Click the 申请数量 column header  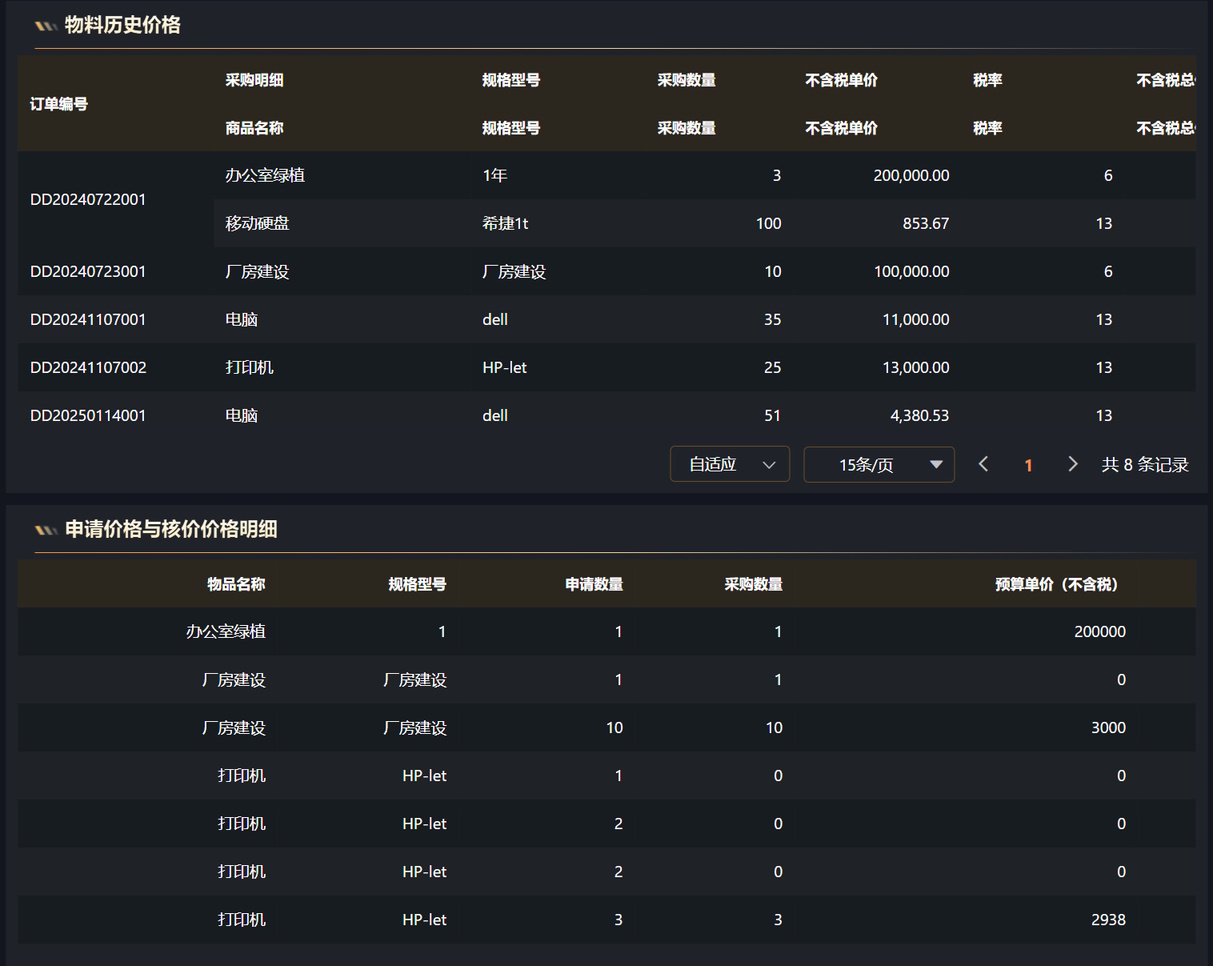coord(594,584)
